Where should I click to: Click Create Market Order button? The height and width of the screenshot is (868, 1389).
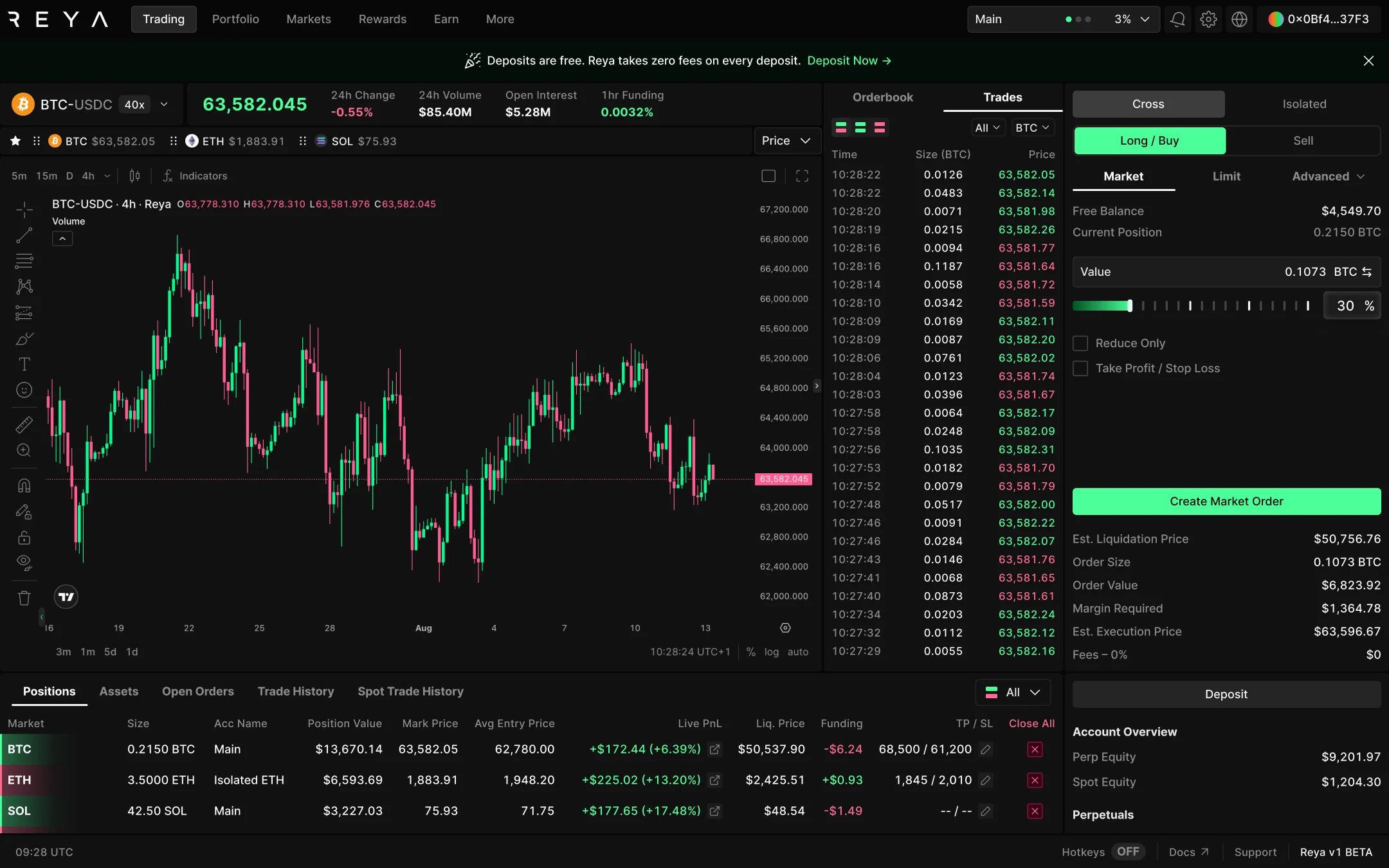[x=1226, y=502]
